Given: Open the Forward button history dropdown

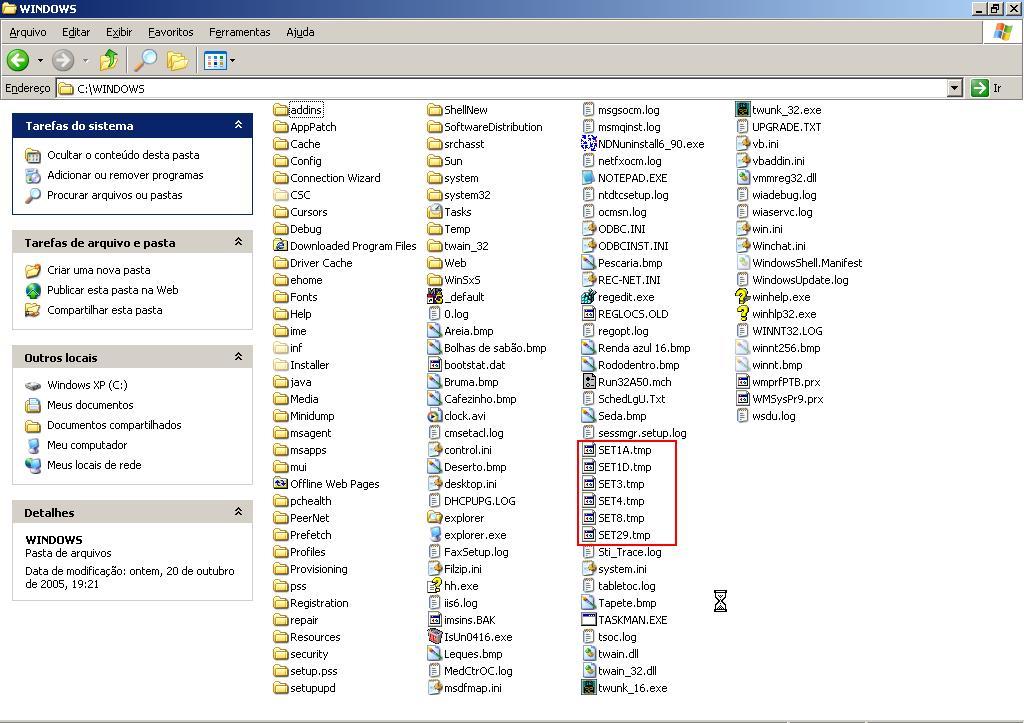Looking at the screenshot, I should coord(86,61).
